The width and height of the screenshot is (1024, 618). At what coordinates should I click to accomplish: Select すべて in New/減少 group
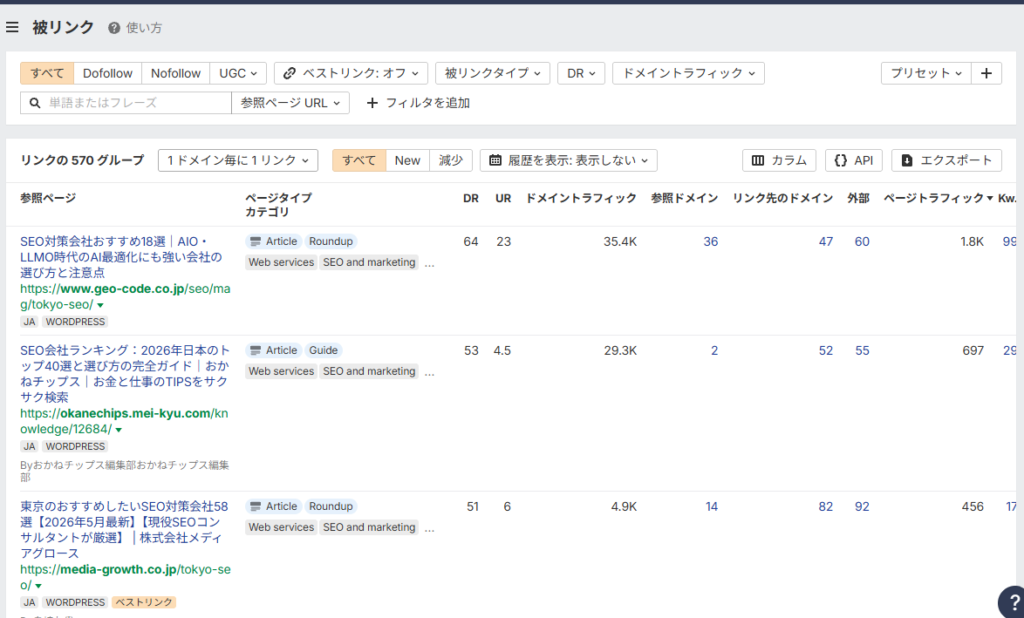point(359,160)
